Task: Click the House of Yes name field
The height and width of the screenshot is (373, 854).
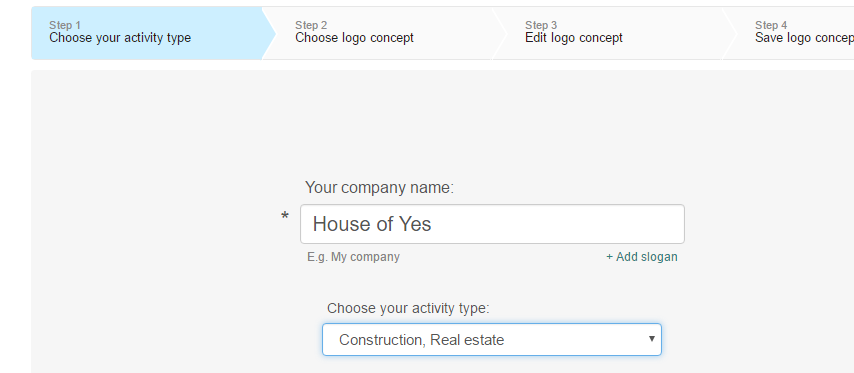Action: point(492,224)
